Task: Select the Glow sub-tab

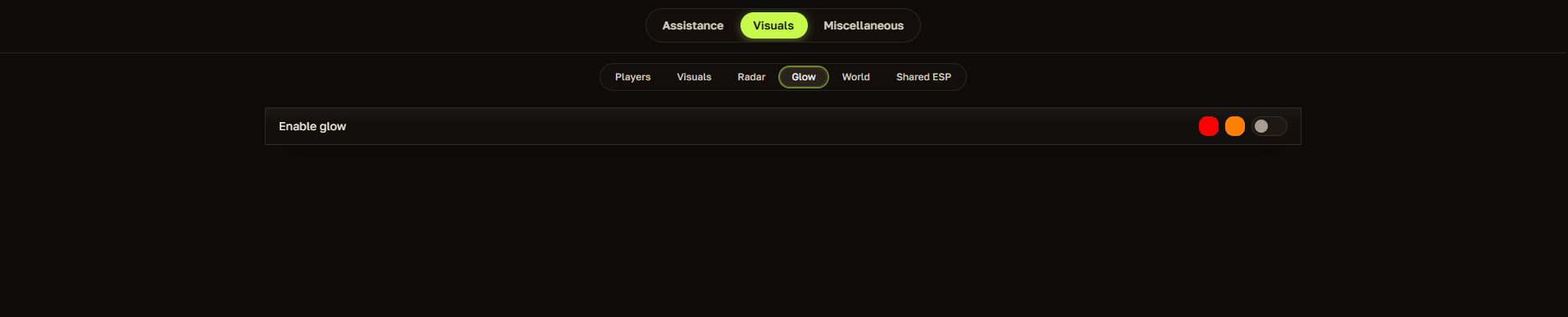Action: [804, 77]
